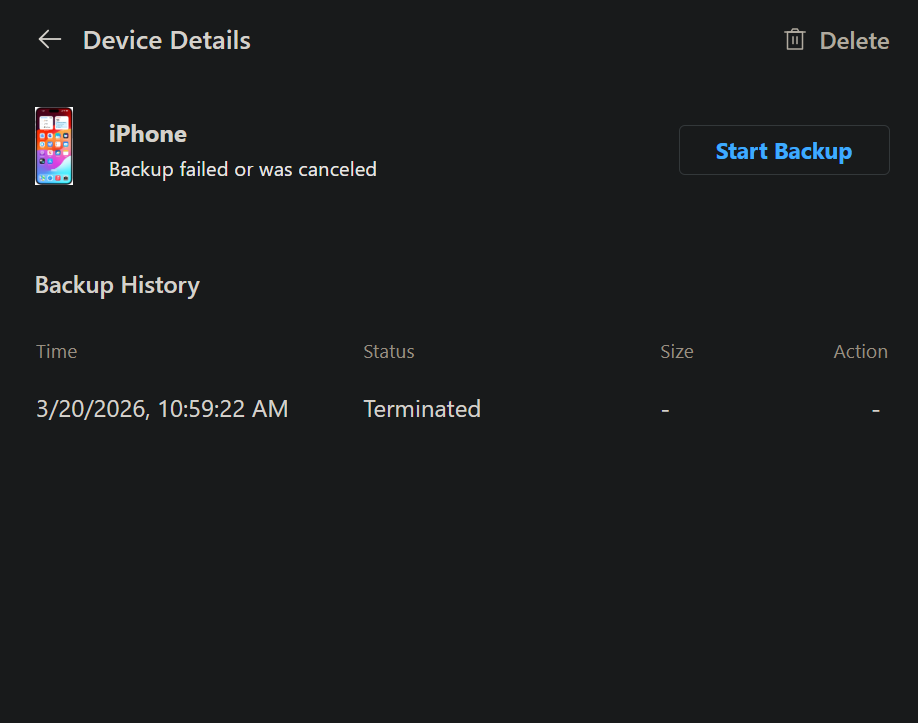Click the Device Details title
Screen dimensions: 918x723
click(167, 40)
